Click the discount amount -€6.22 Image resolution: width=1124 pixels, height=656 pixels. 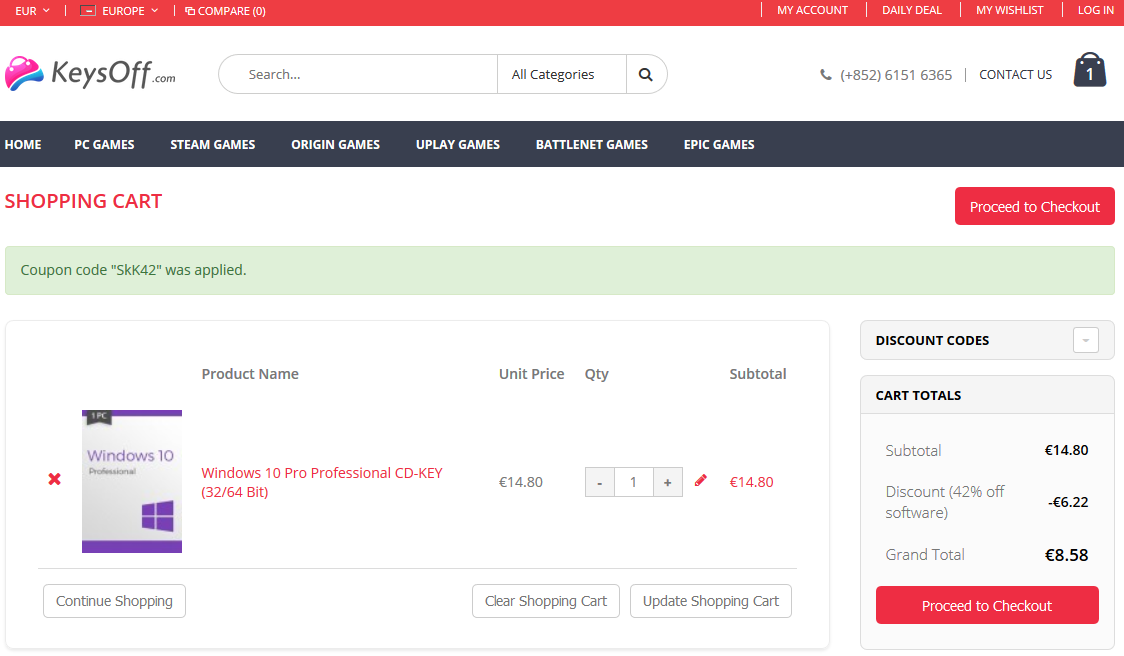1068,502
